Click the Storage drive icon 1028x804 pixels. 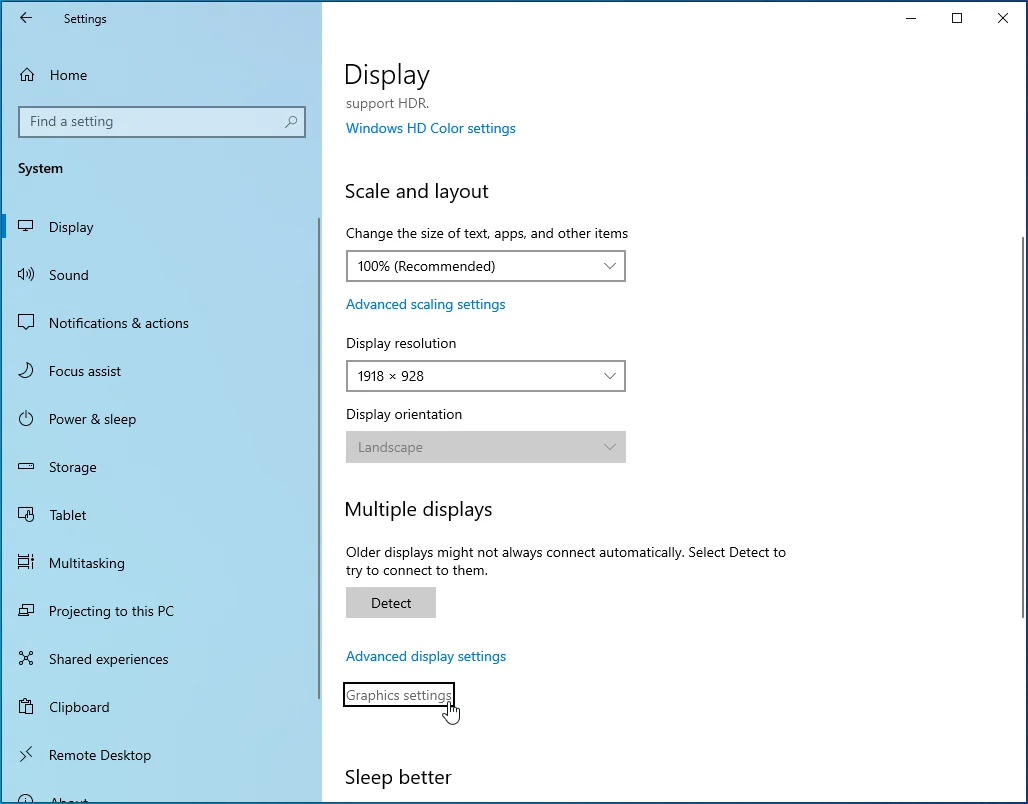pyautogui.click(x=26, y=466)
